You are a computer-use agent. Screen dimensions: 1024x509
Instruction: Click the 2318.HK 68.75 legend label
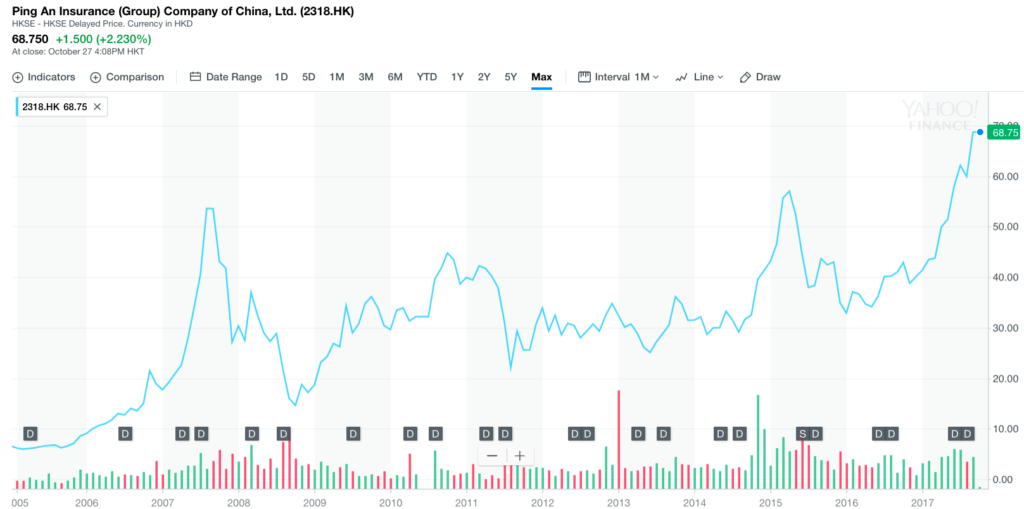click(x=55, y=107)
